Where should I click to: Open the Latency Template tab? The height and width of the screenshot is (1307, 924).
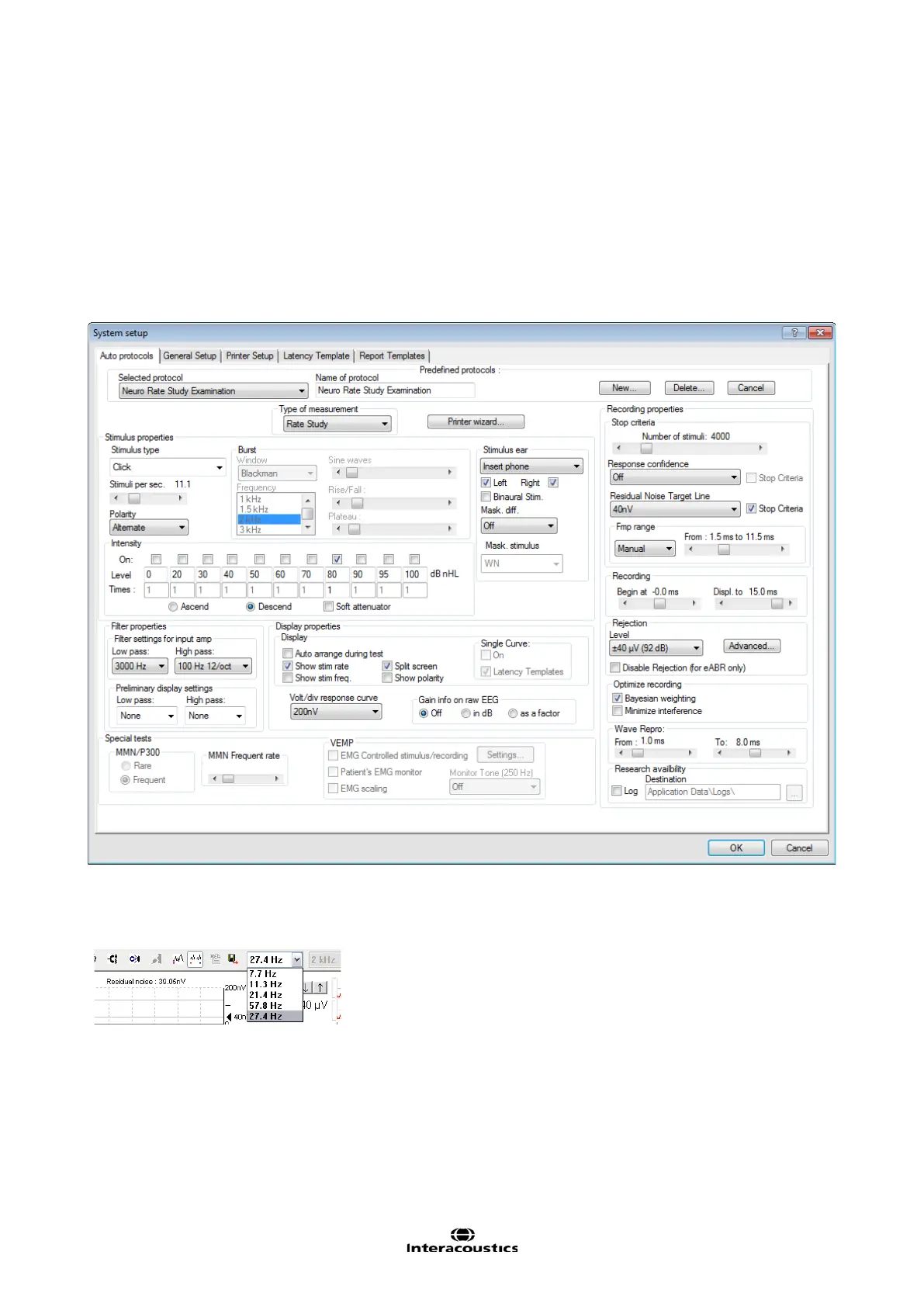(317, 355)
